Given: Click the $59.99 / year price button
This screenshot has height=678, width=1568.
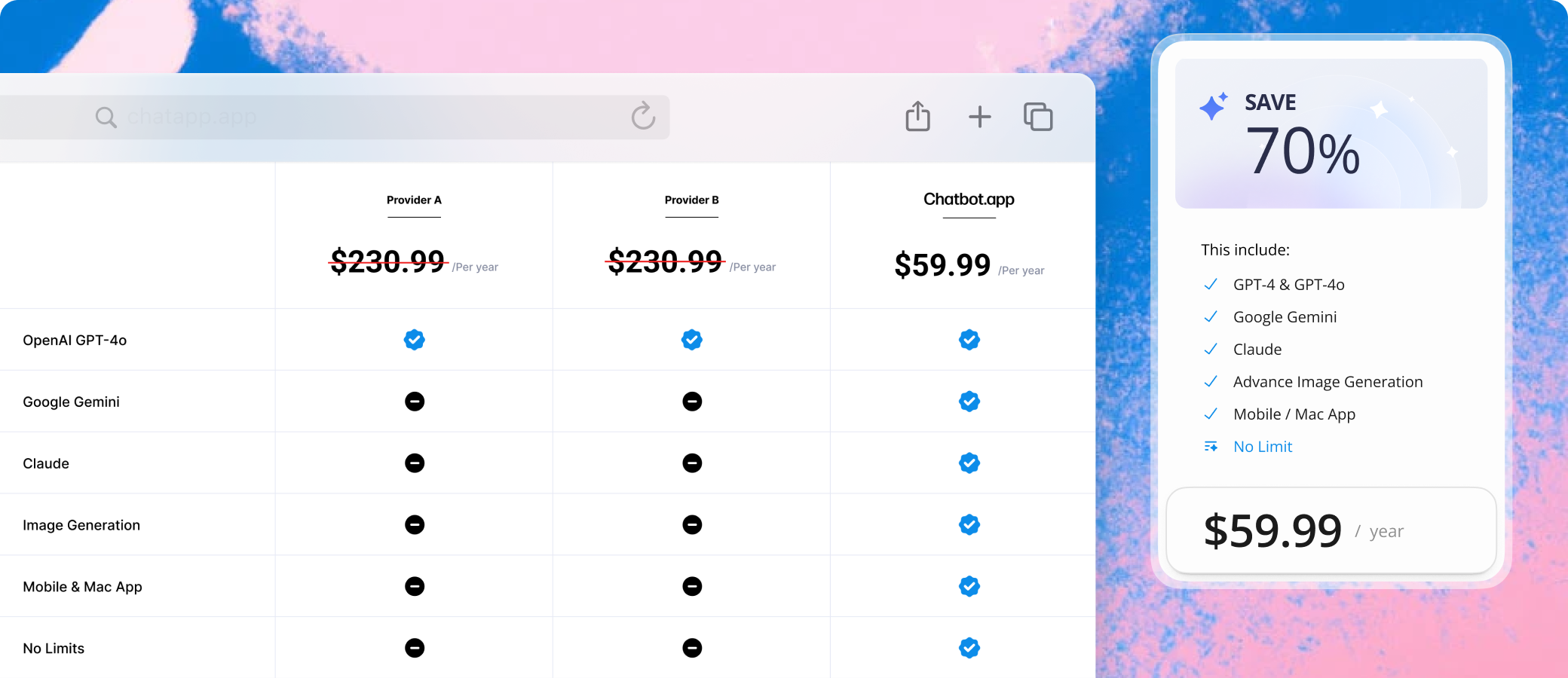Looking at the screenshot, I should [x=1331, y=531].
